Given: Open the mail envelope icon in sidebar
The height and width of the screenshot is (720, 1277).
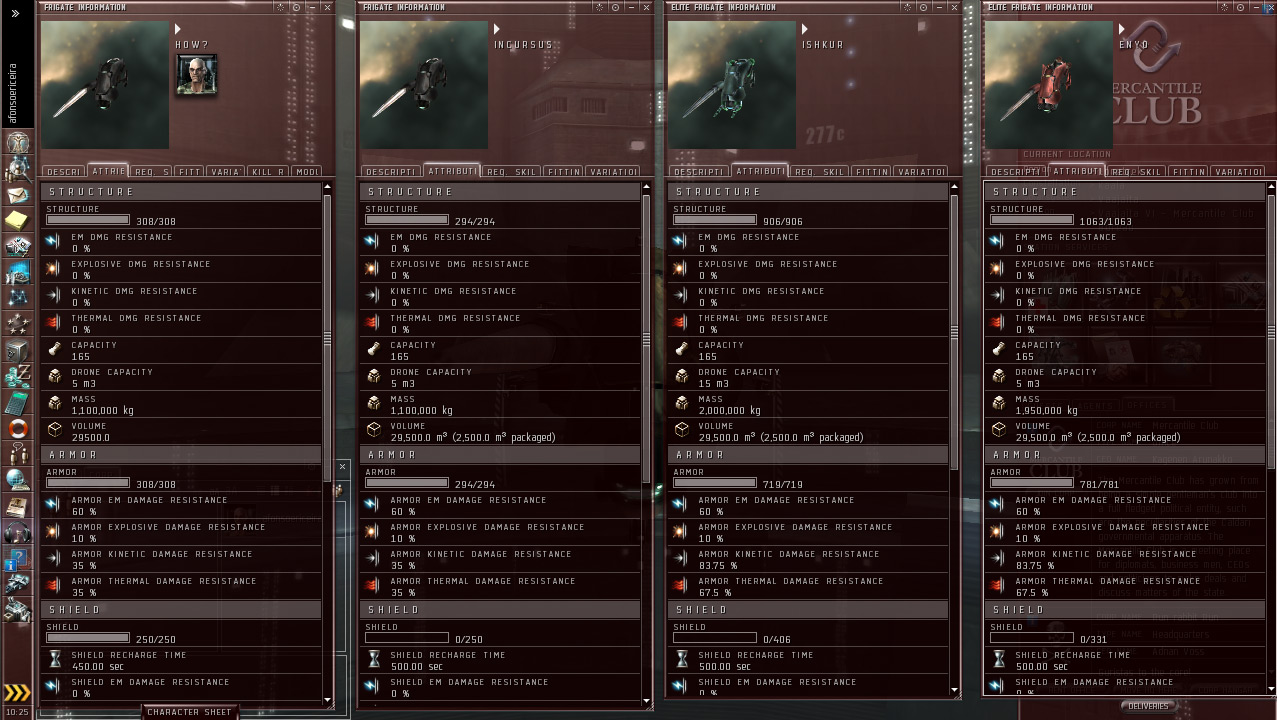Looking at the screenshot, I should tap(17, 193).
